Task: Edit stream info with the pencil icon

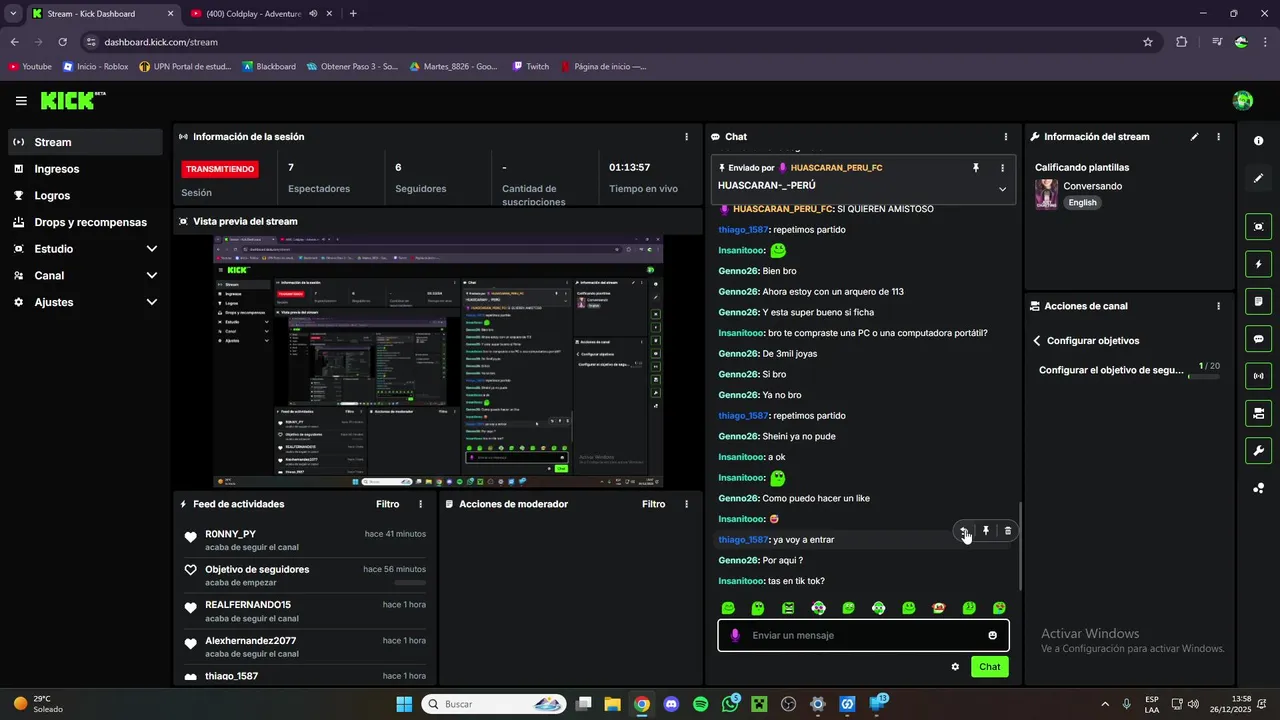Action: (1194, 137)
